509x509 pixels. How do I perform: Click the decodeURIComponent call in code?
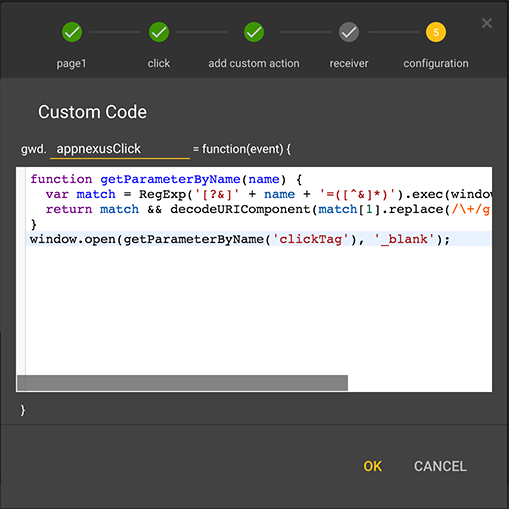(240, 209)
